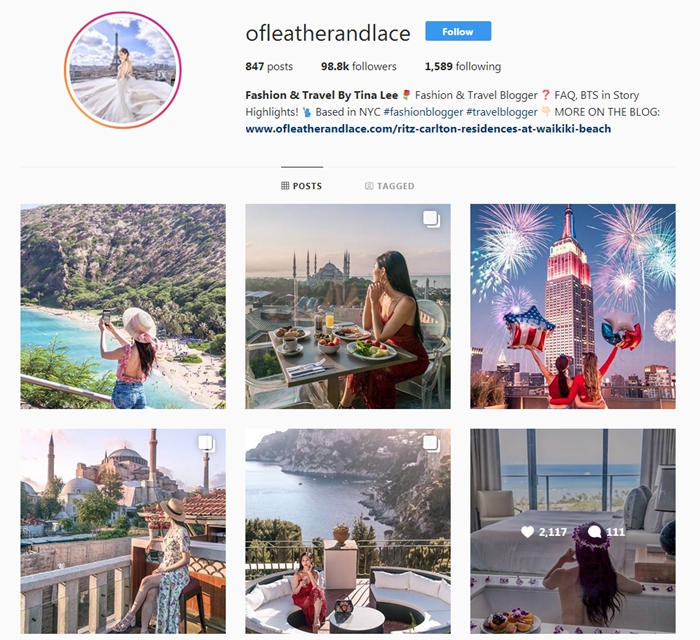Open the beach cove selfie post
The width and height of the screenshot is (700, 640).
point(123,307)
